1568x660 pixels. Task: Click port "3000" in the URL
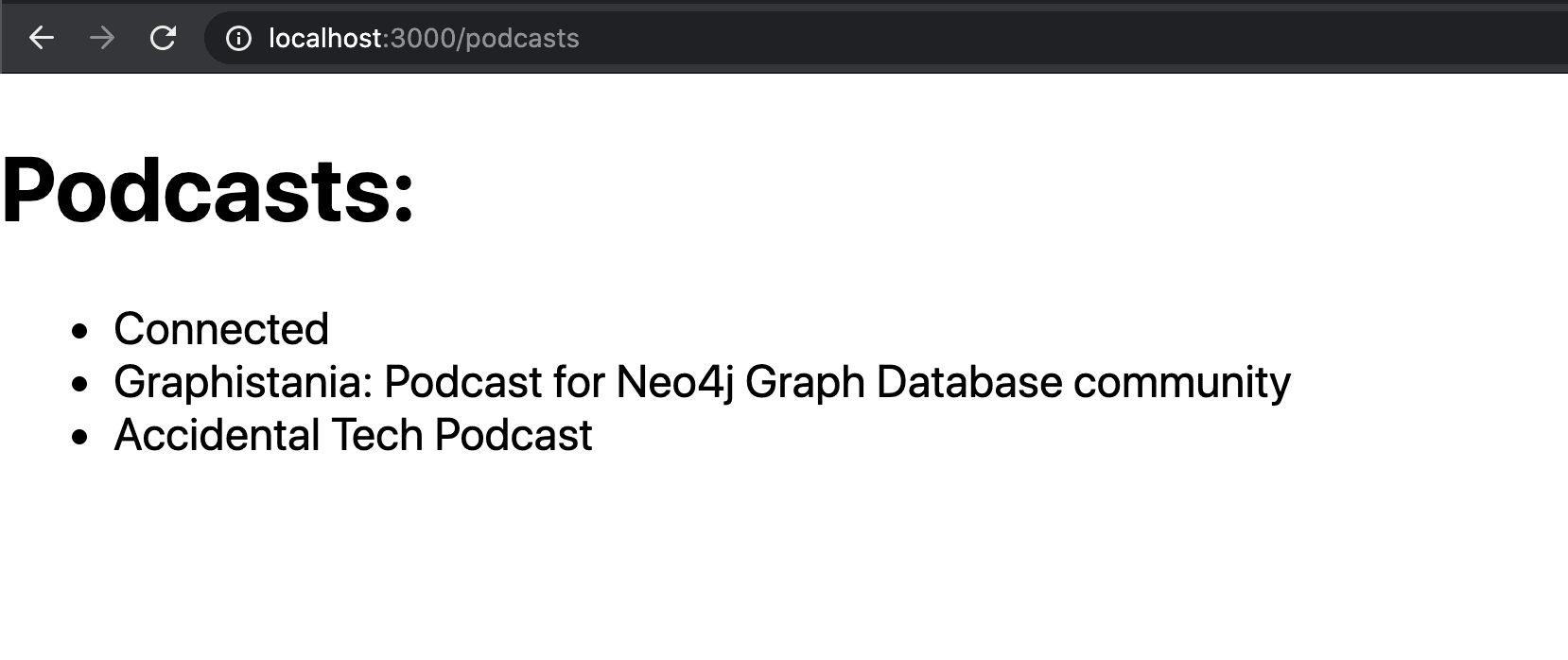click(422, 39)
